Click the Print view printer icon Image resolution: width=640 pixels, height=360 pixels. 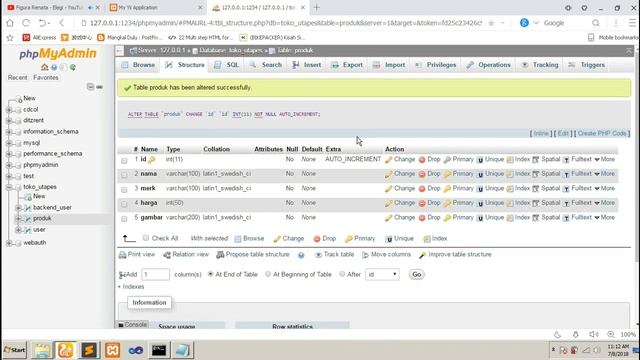tap(122, 255)
